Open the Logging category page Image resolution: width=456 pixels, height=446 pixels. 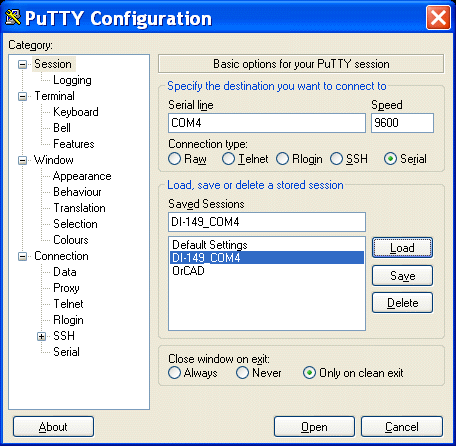click(x=72, y=80)
